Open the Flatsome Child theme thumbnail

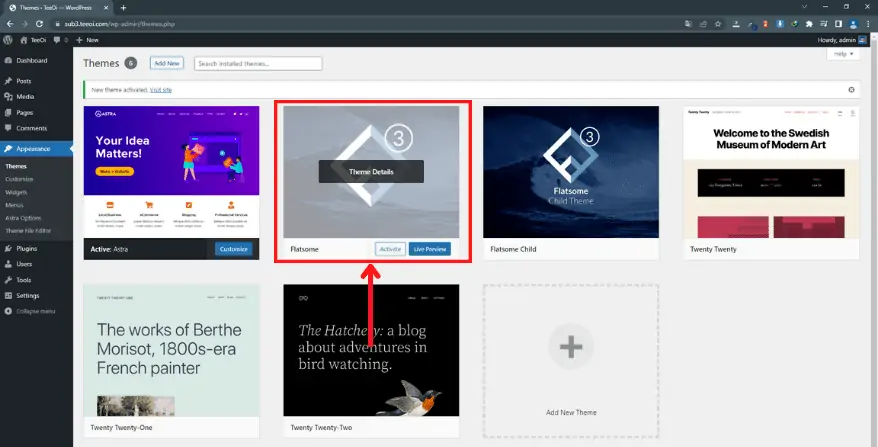pos(571,172)
